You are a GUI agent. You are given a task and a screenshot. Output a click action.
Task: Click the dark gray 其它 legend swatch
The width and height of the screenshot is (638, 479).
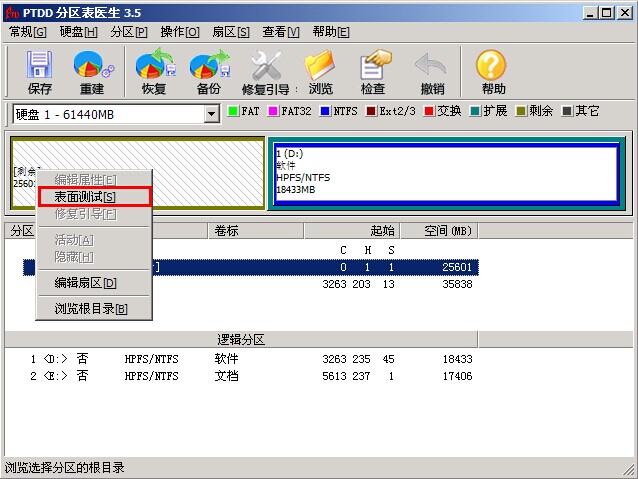tap(566, 111)
